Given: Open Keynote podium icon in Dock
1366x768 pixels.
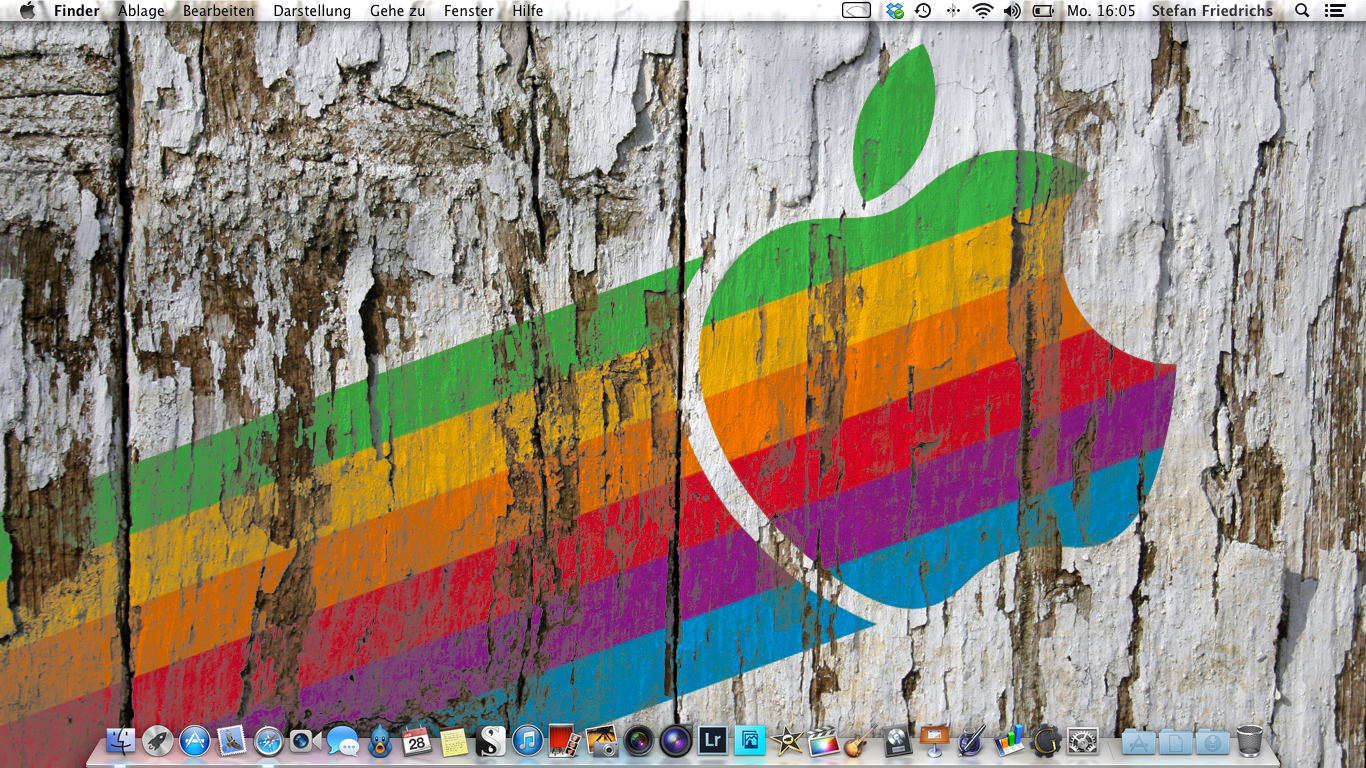Looking at the screenshot, I should click(934, 741).
